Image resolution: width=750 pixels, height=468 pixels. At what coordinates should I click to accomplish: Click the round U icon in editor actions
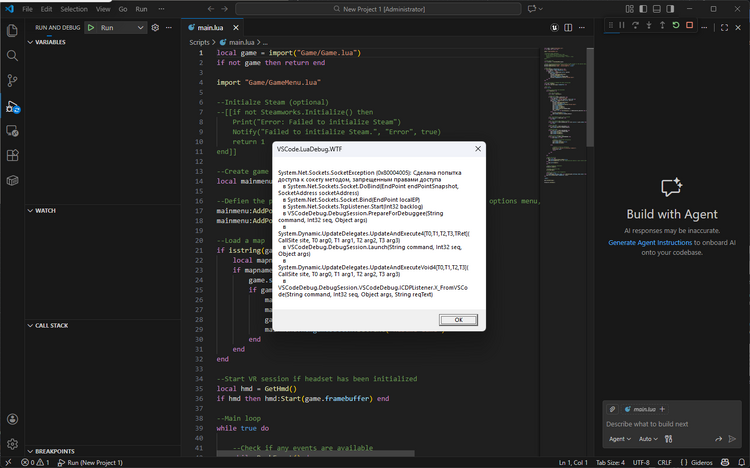[554, 28]
